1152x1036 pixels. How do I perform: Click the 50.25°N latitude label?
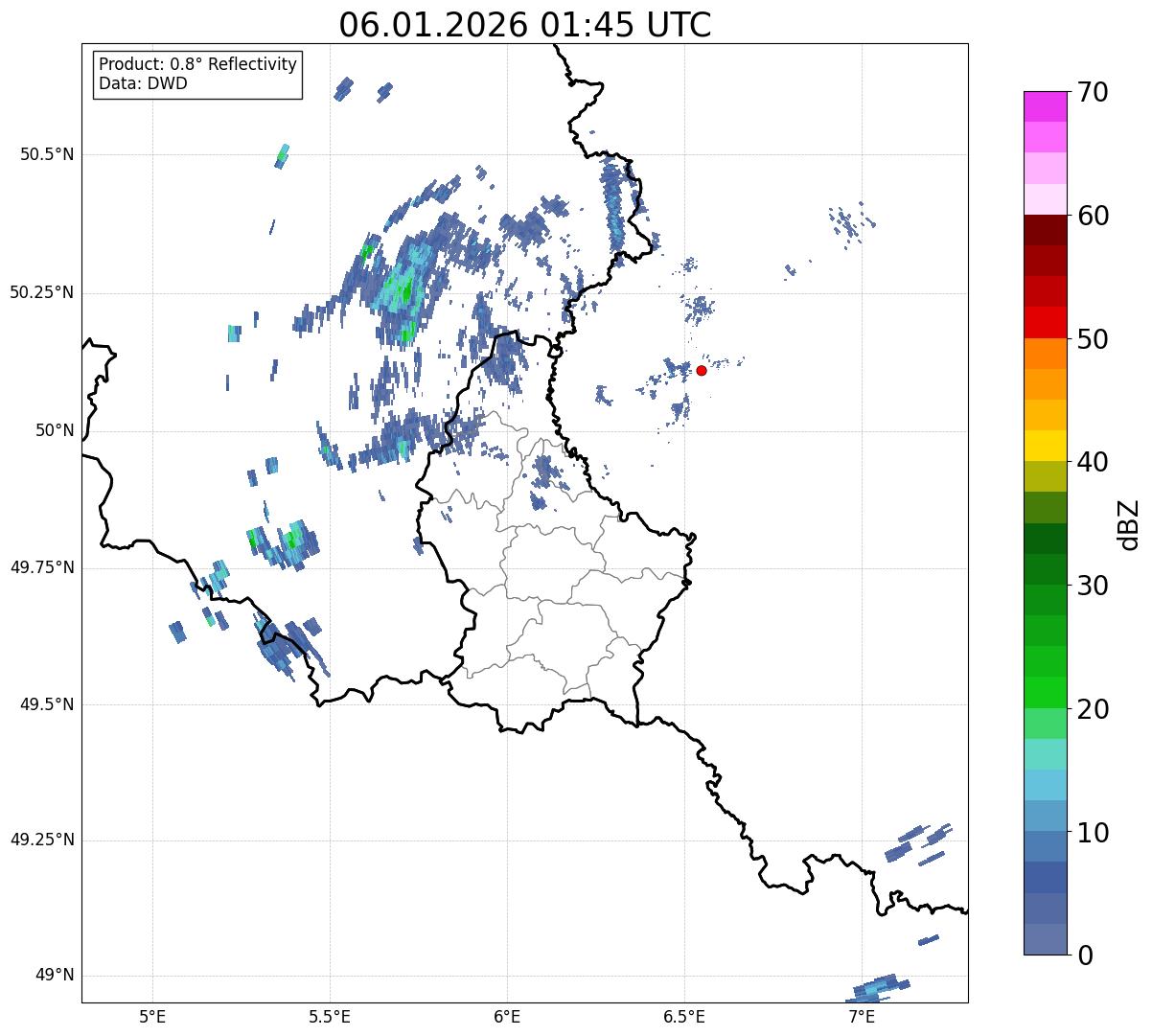42,292
